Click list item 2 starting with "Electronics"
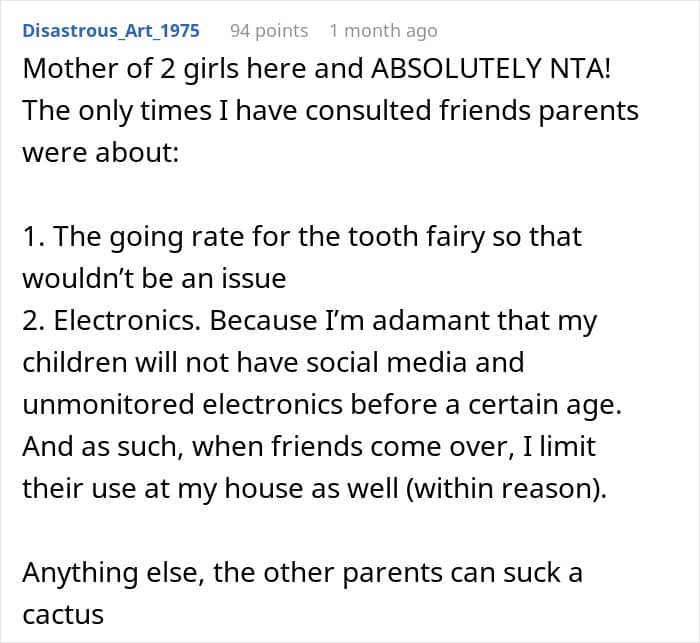This screenshot has width=700, height=643. coord(310,322)
